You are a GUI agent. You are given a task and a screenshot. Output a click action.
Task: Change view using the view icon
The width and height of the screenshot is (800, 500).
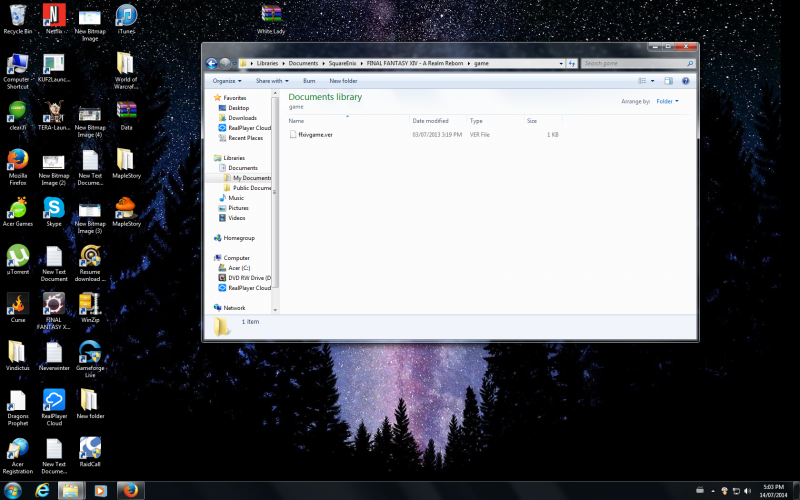tap(642, 81)
